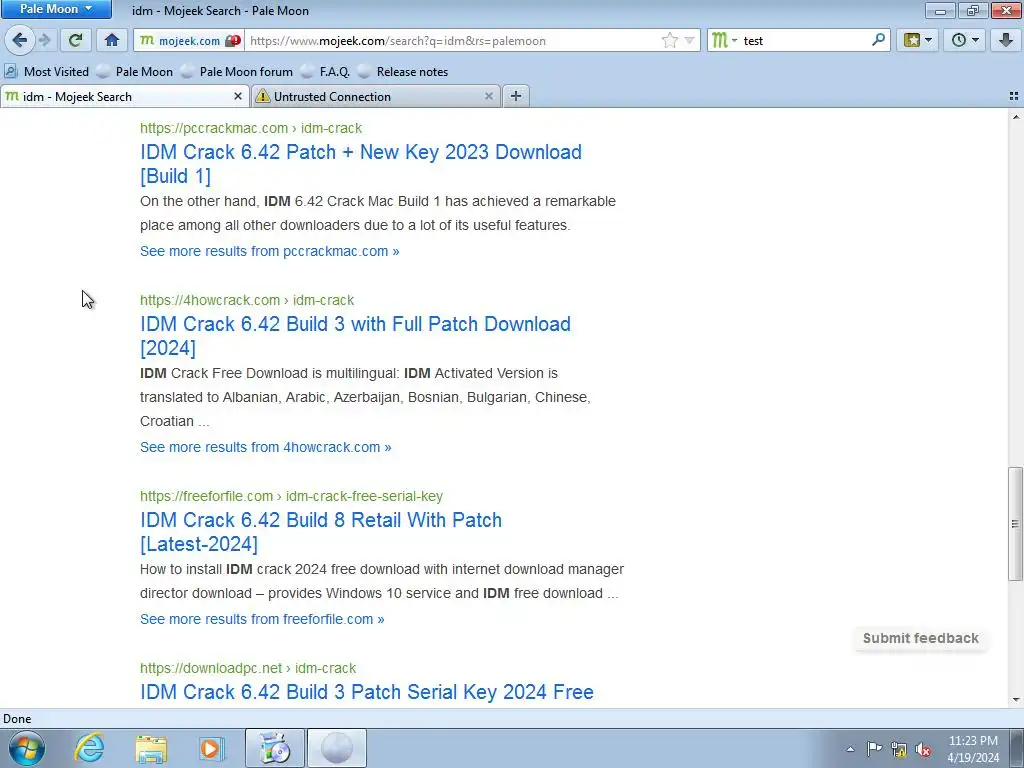Open IDM Crack 6.42 Patch + New Key result
Image resolution: width=1024 pixels, height=768 pixels.
[x=360, y=164]
